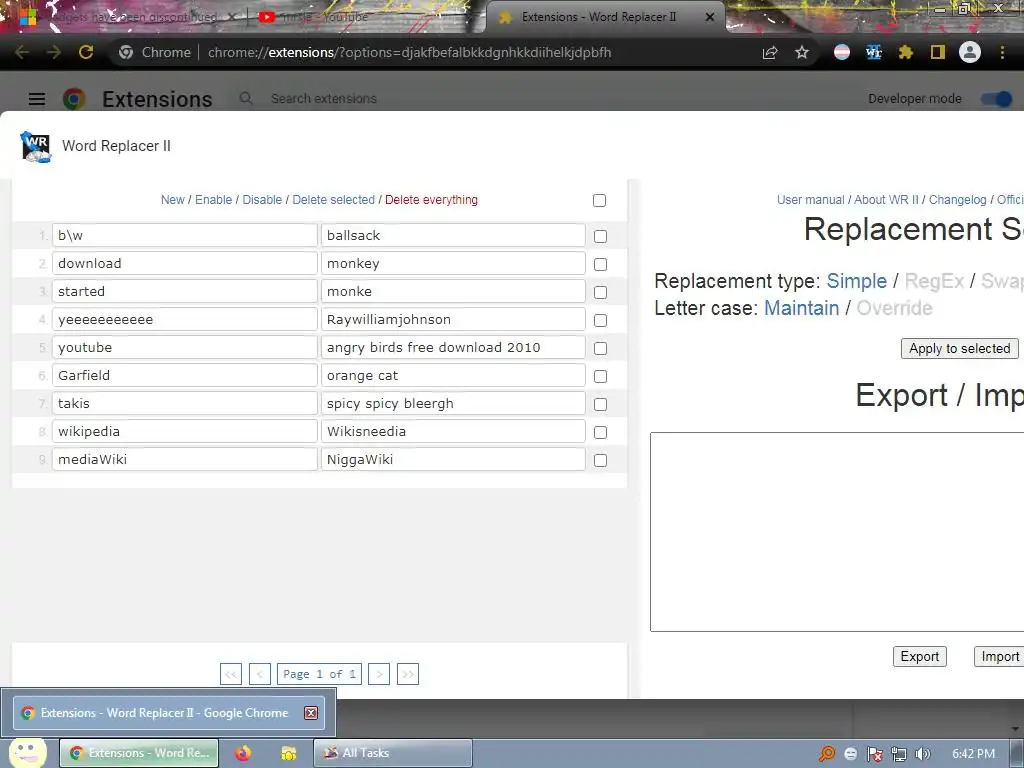Click the browser forward arrow
This screenshot has width=1024, height=768.
54,52
